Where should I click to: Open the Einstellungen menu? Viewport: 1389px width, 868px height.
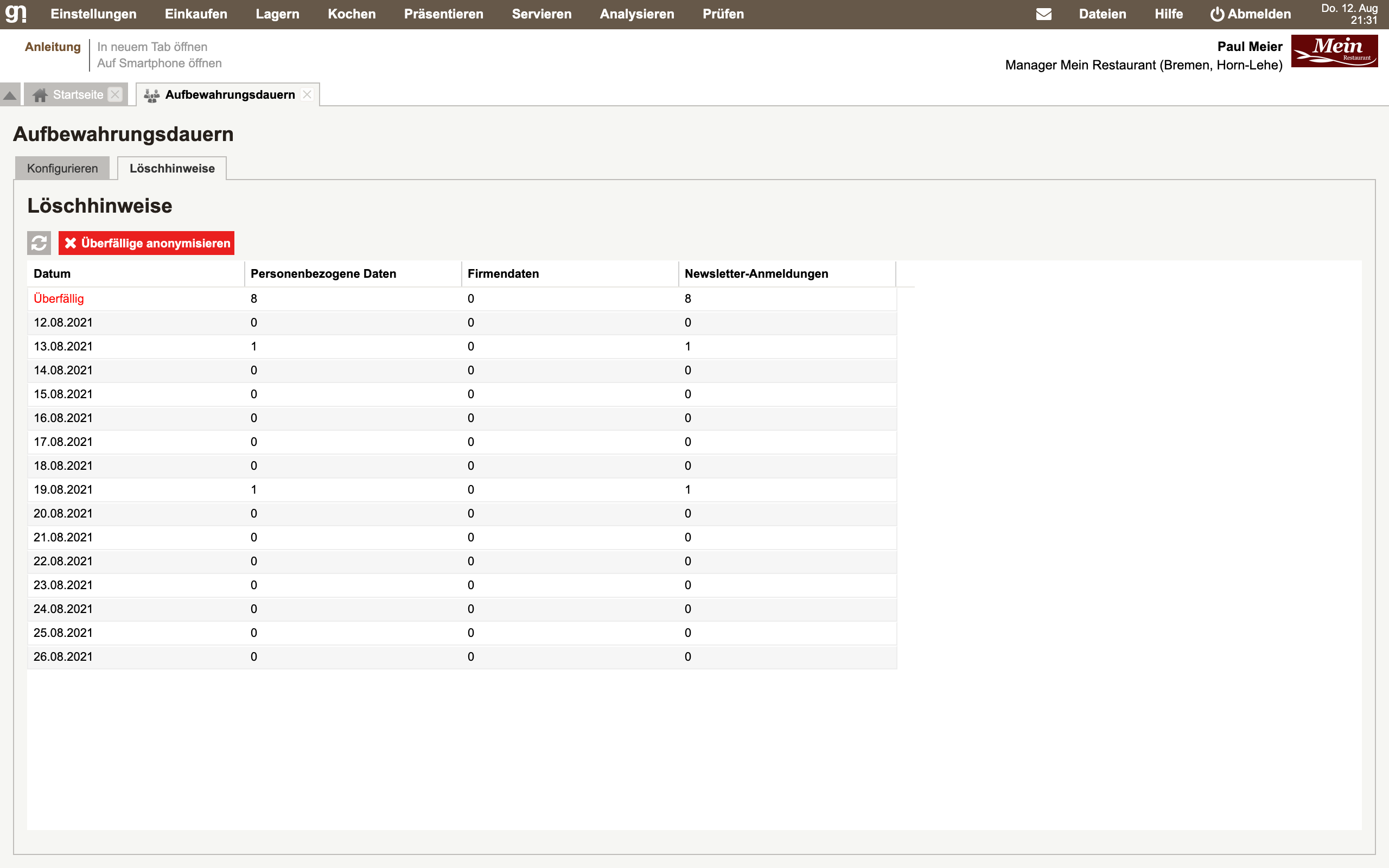click(93, 14)
